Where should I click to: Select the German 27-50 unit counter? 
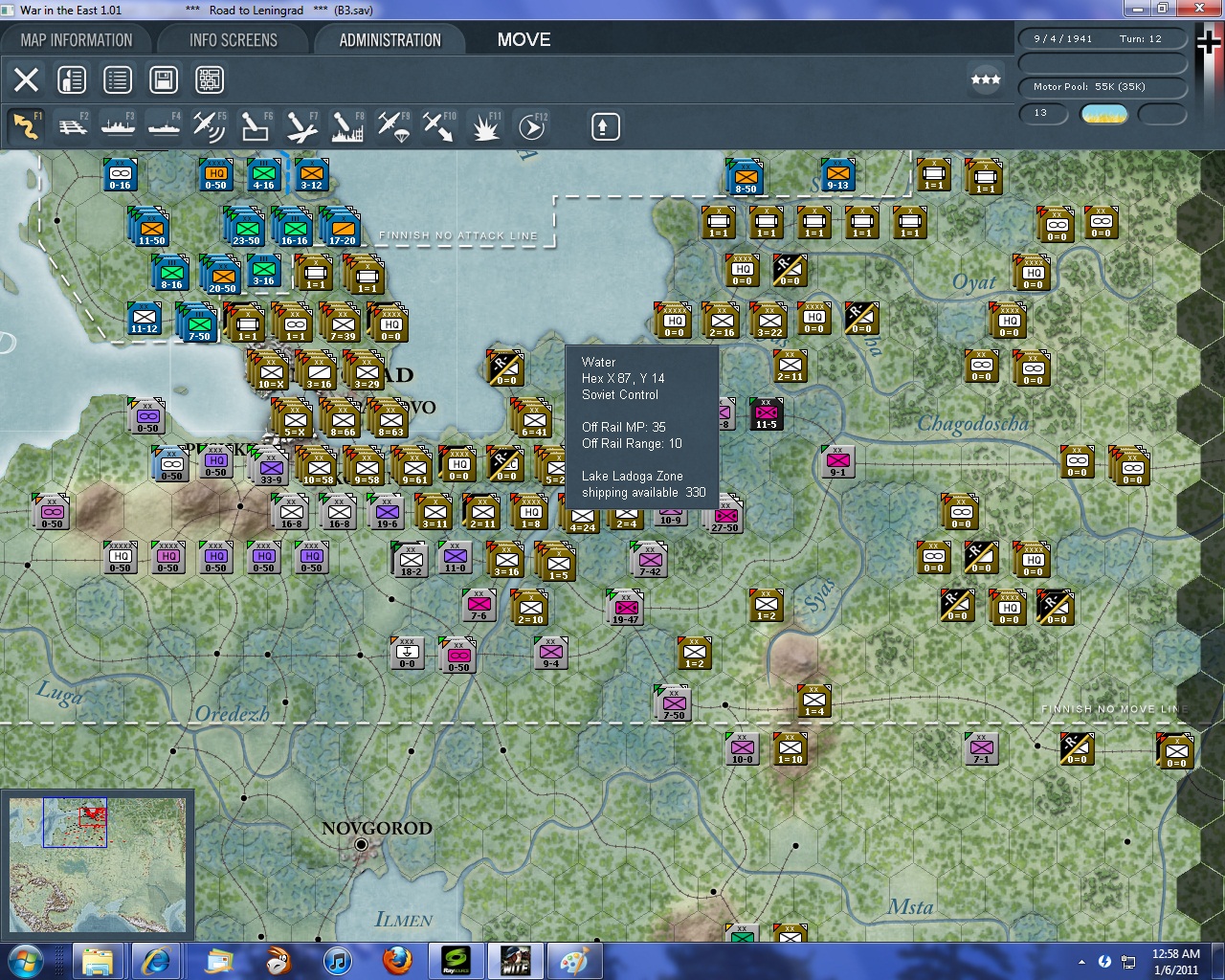724,517
